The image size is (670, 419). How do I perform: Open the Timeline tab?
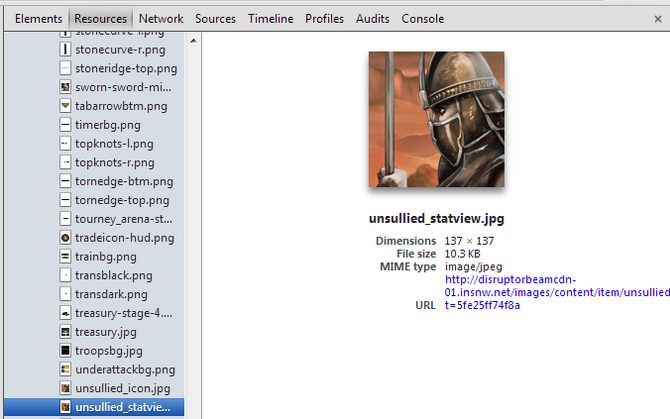coord(270,19)
